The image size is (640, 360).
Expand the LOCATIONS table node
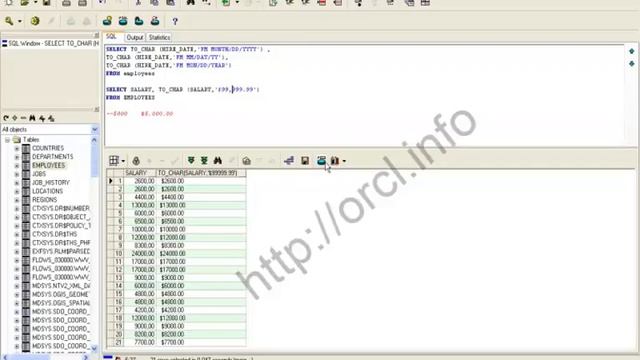(17, 191)
